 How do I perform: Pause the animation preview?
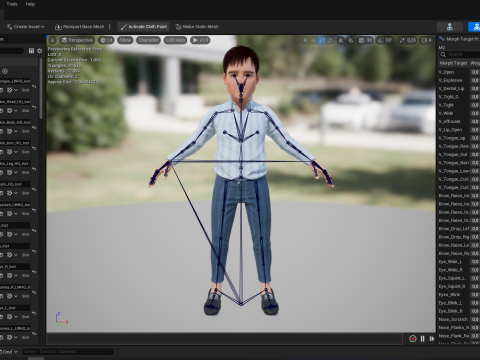(x=422, y=339)
